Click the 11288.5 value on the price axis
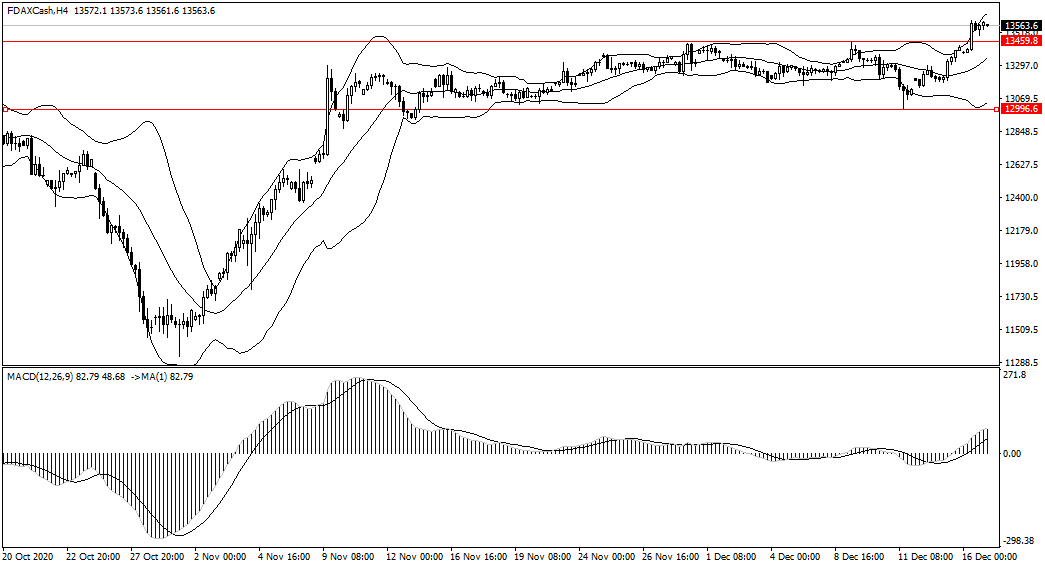Viewport: 1045px width, 568px height. [x=1022, y=363]
